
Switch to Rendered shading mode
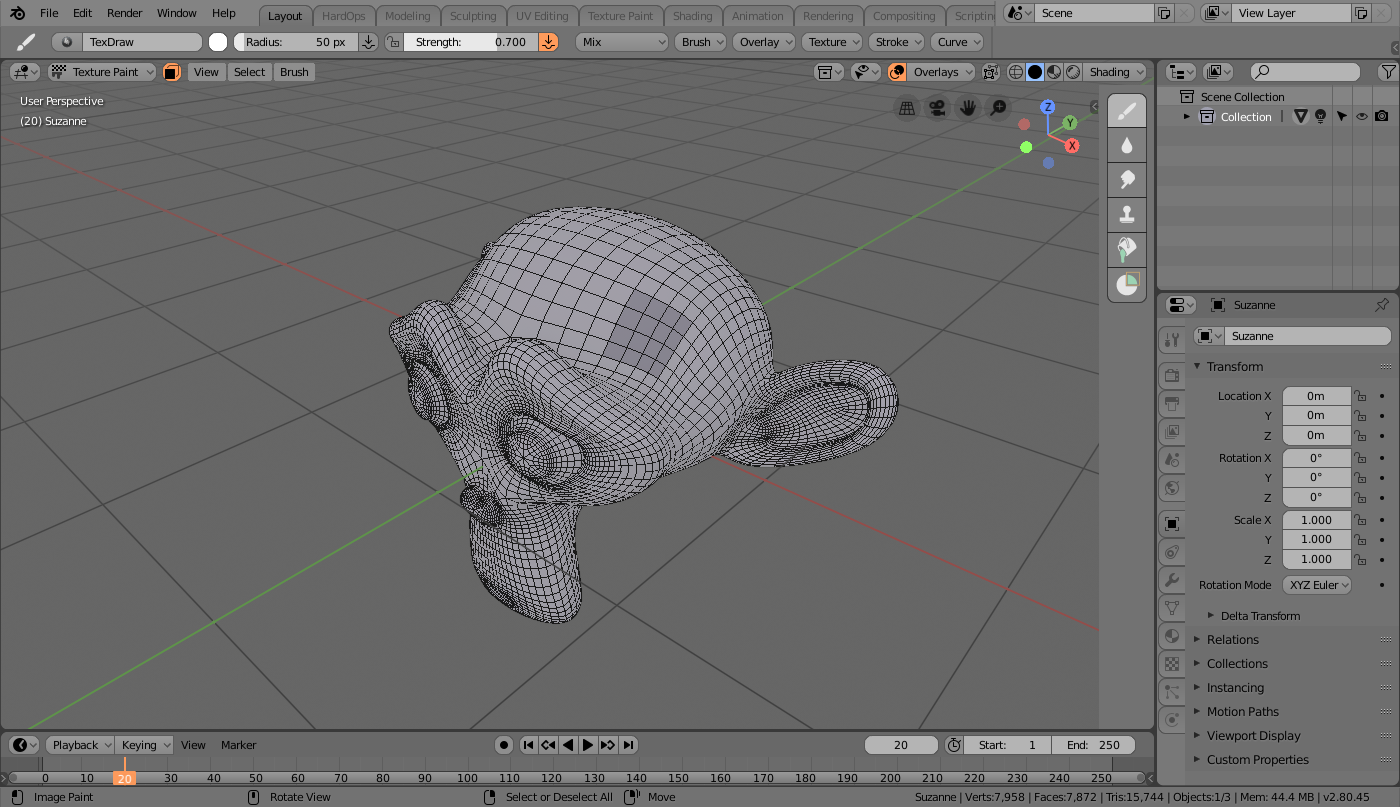pos(1072,72)
